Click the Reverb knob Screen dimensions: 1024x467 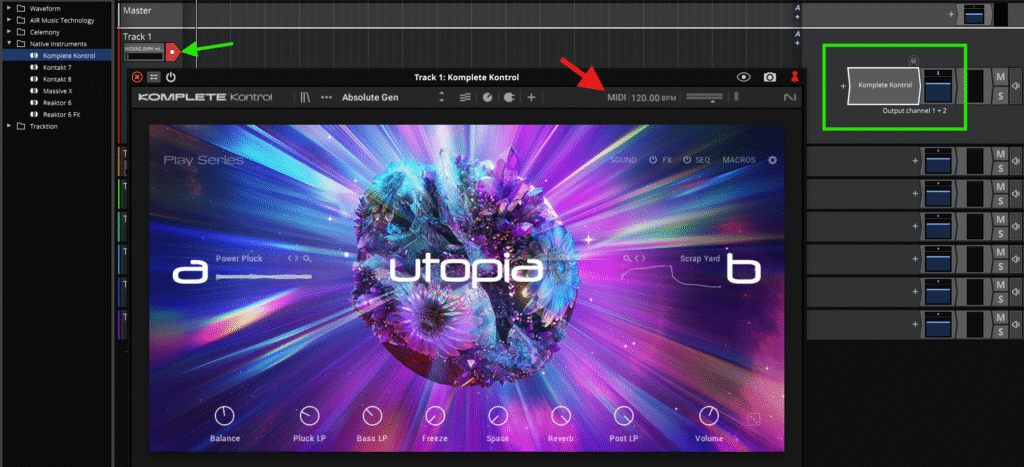point(560,415)
